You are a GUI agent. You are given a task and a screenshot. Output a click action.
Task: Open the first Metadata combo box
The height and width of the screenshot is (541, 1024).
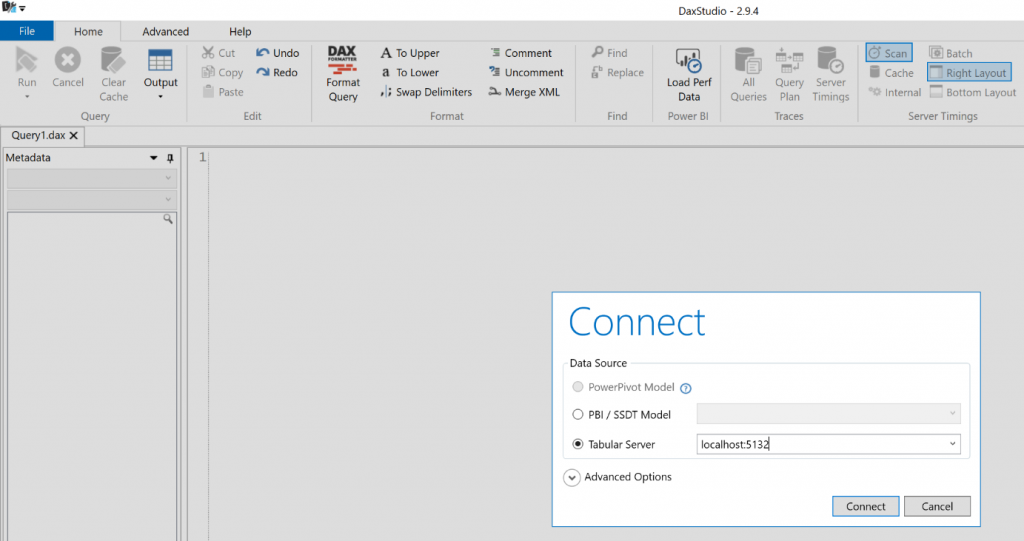click(91, 178)
